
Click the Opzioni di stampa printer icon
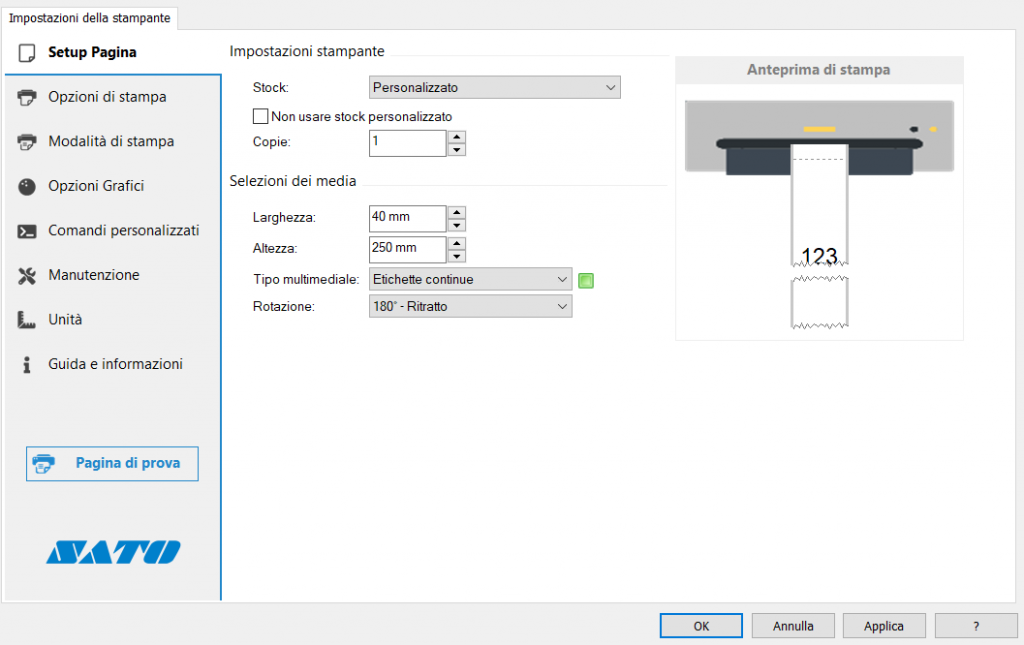27,97
